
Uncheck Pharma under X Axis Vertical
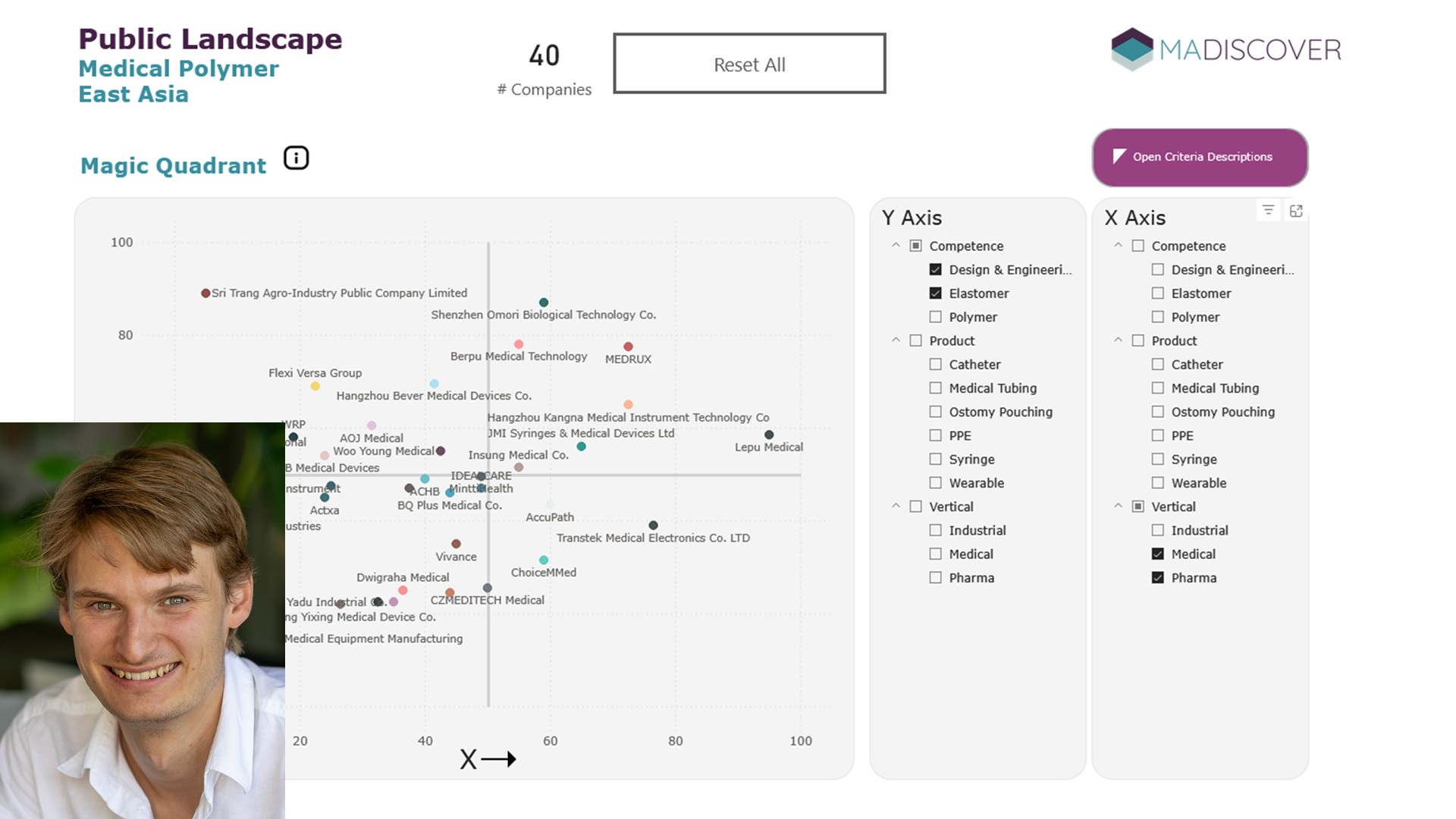pyautogui.click(x=1157, y=578)
